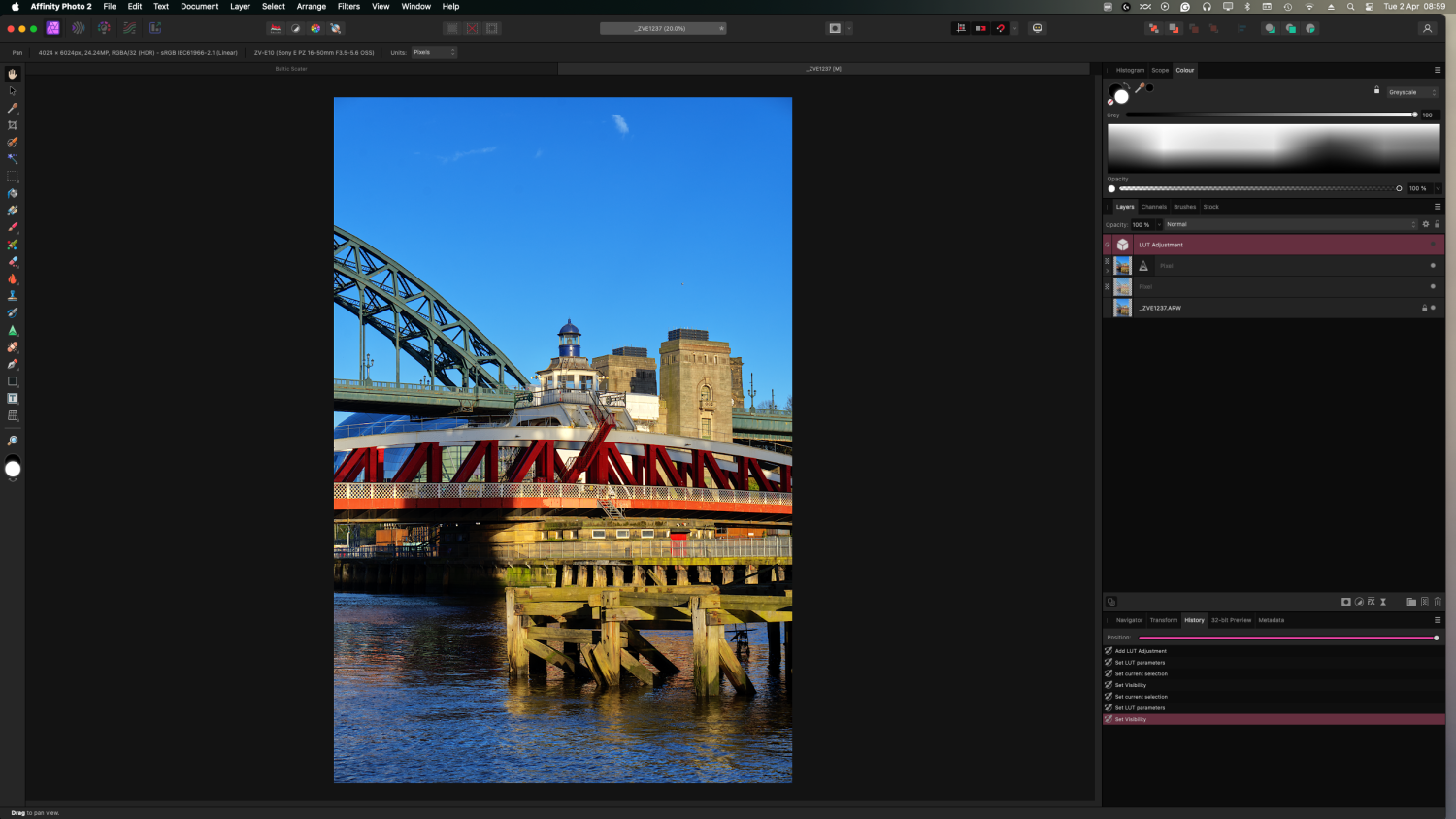Choose the Pen tool in tools panel
This screenshot has height=819, width=1456.
point(13,365)
